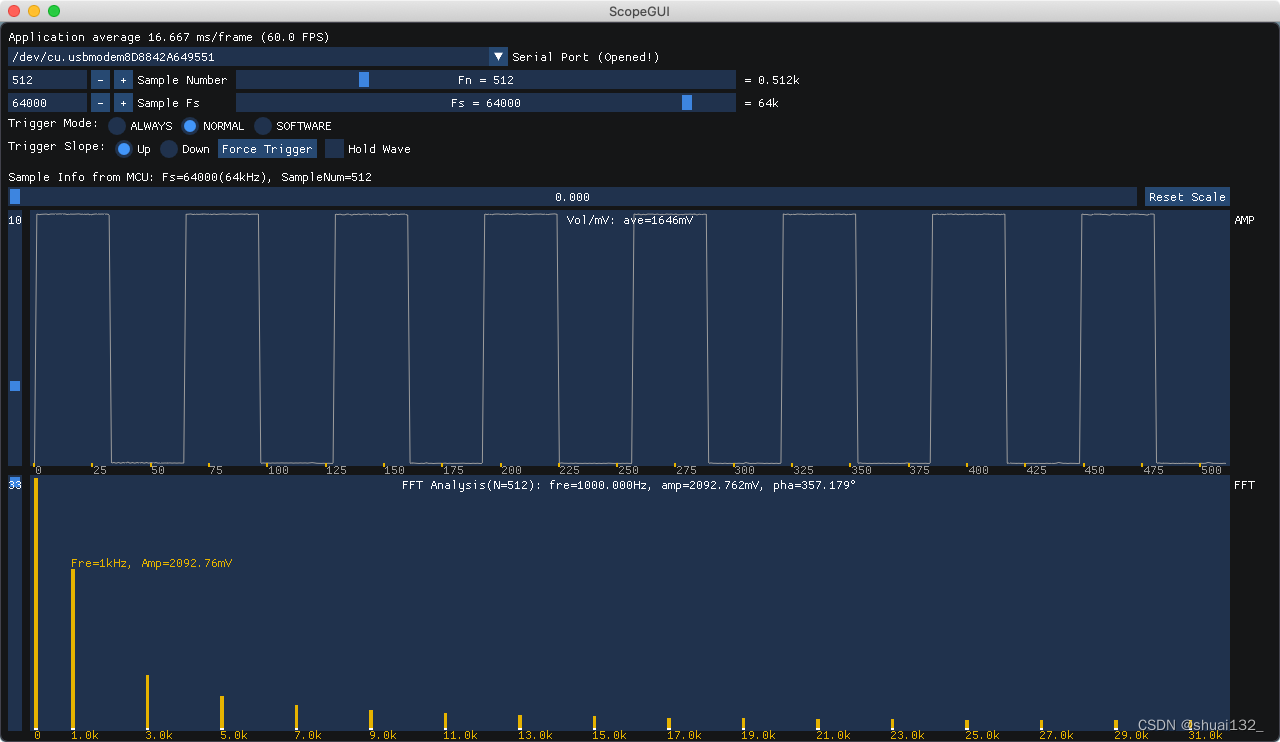
Task: Click the FFT Analysis result text
Action: click(x=629, y=485)
